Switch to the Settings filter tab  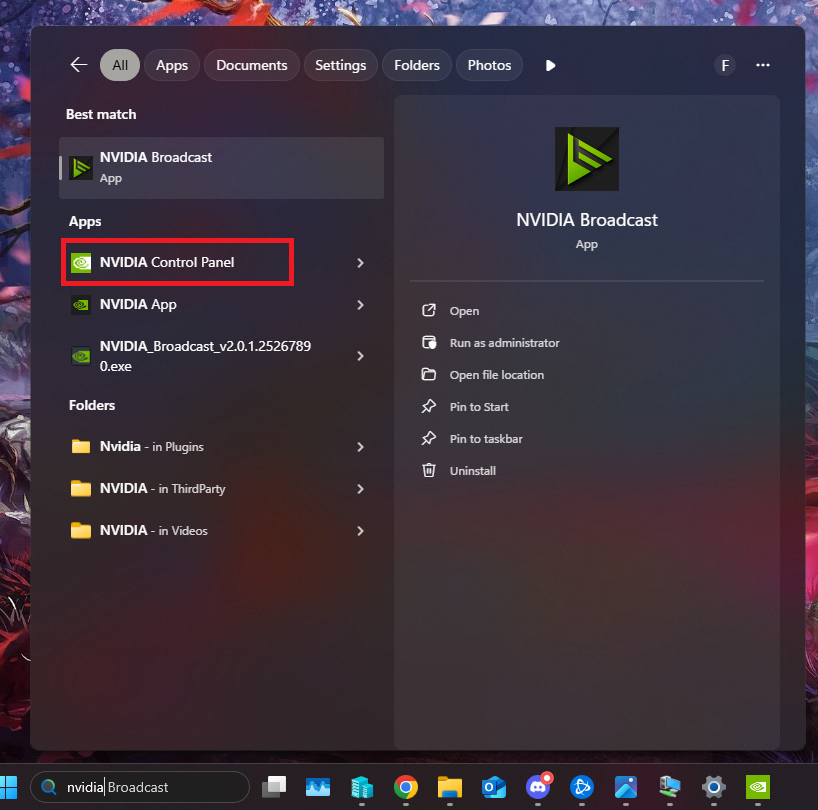(x=341, y=65)
